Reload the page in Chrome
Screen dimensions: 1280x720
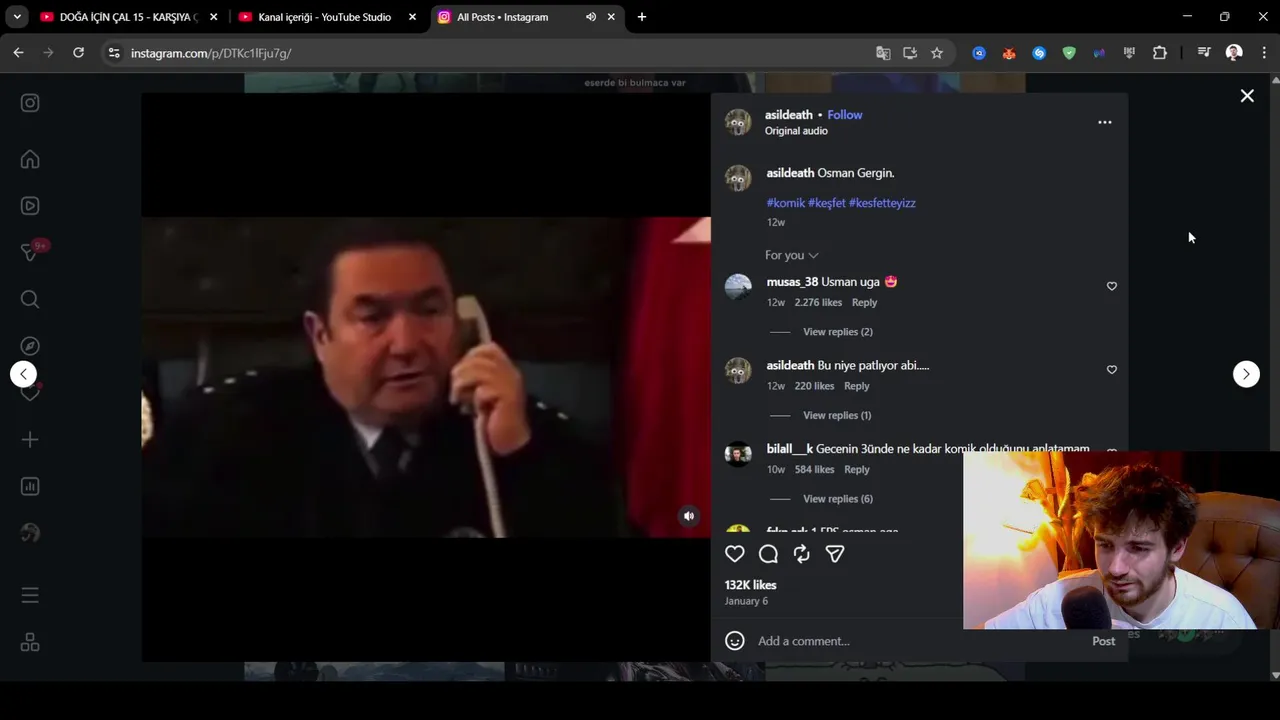coord(78,53)
